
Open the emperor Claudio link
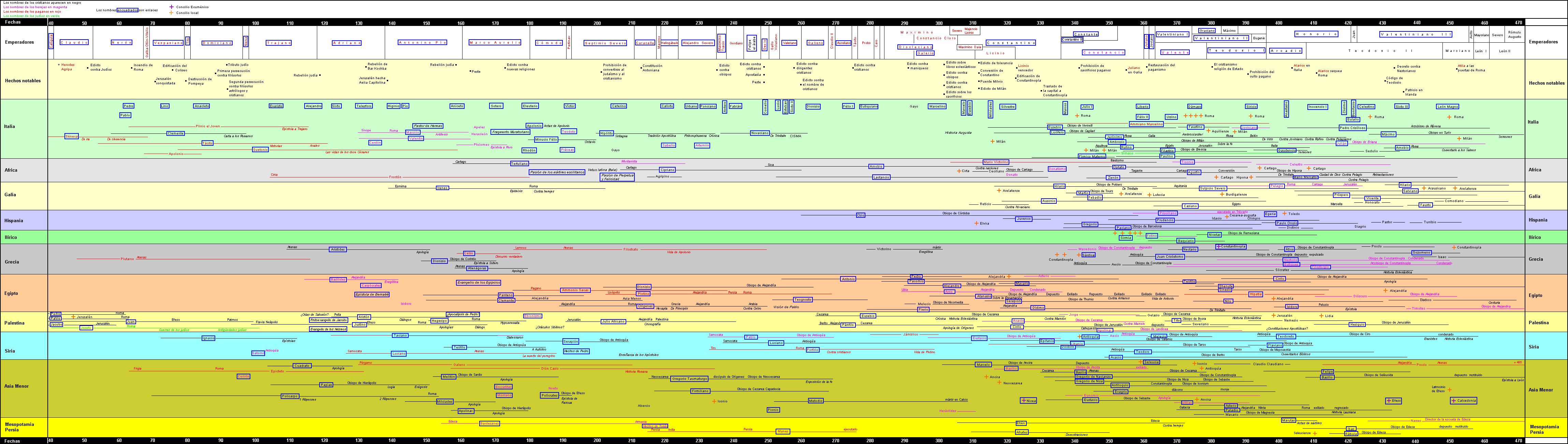74,43
